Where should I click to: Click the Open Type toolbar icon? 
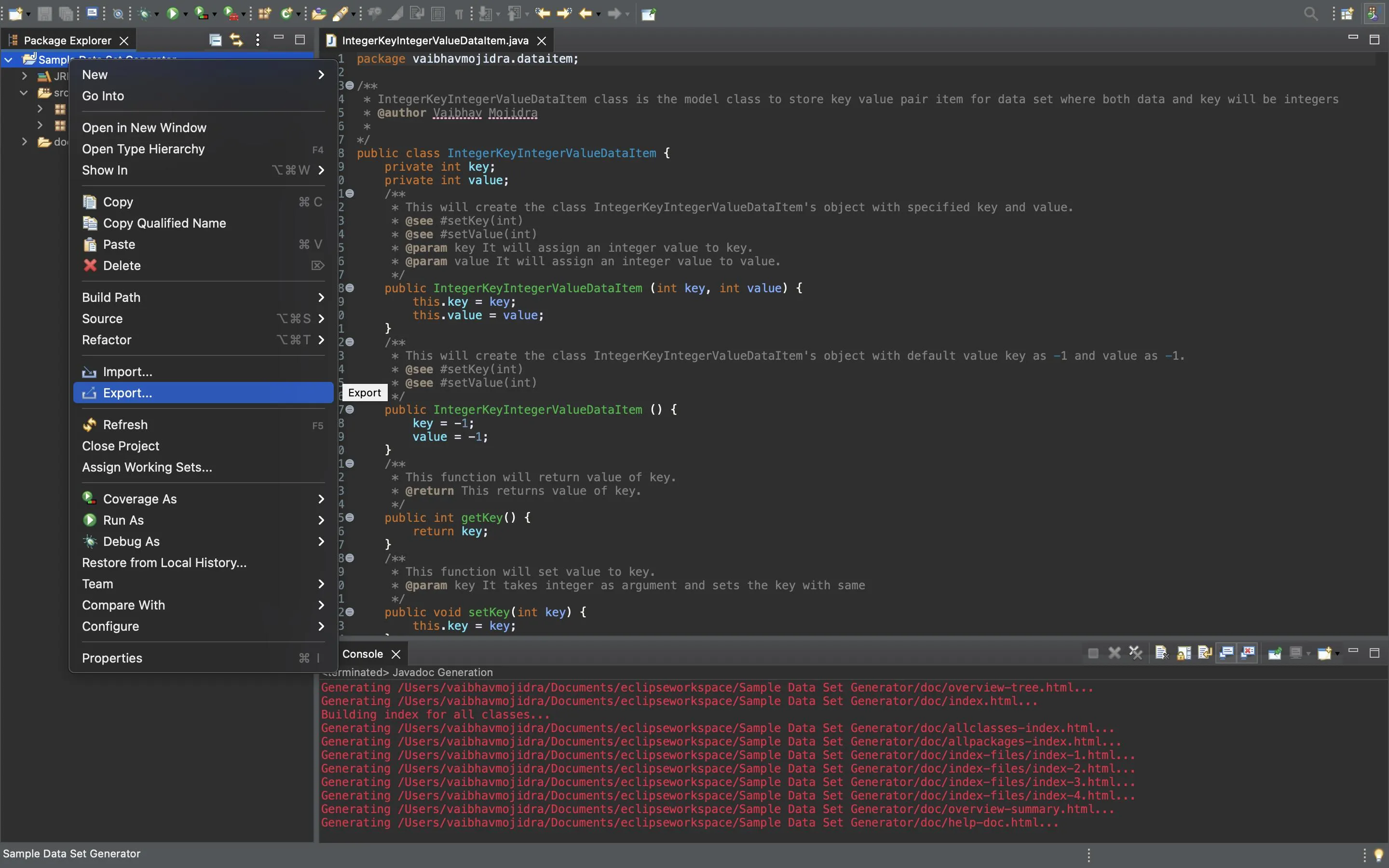tap(318, 13)
